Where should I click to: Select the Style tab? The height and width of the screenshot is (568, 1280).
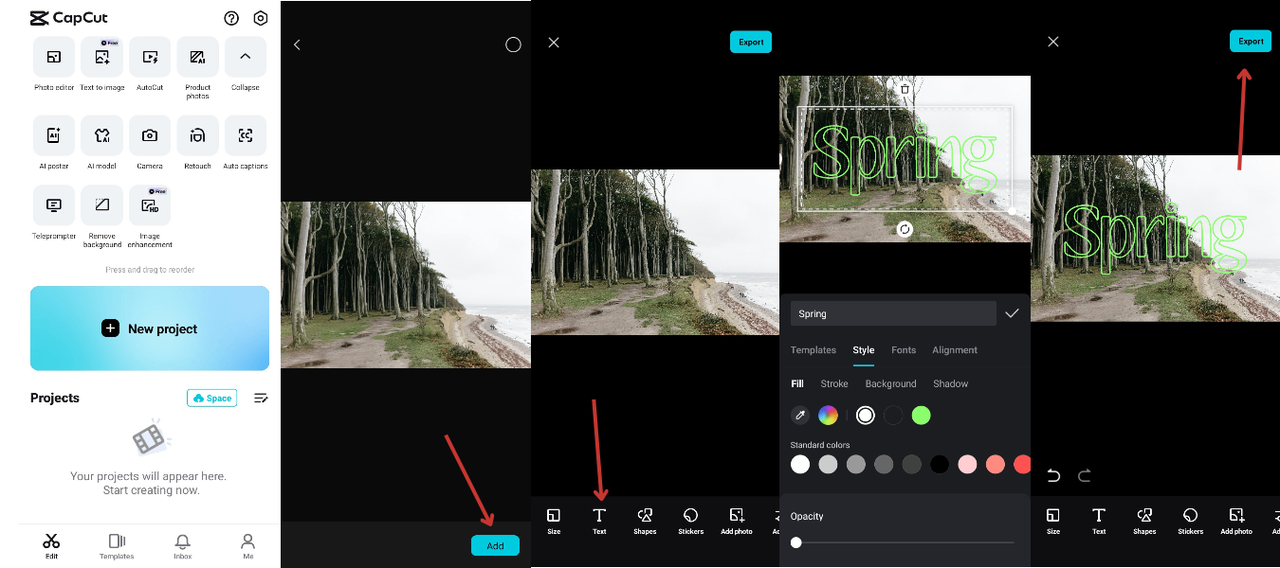[864, 350]
